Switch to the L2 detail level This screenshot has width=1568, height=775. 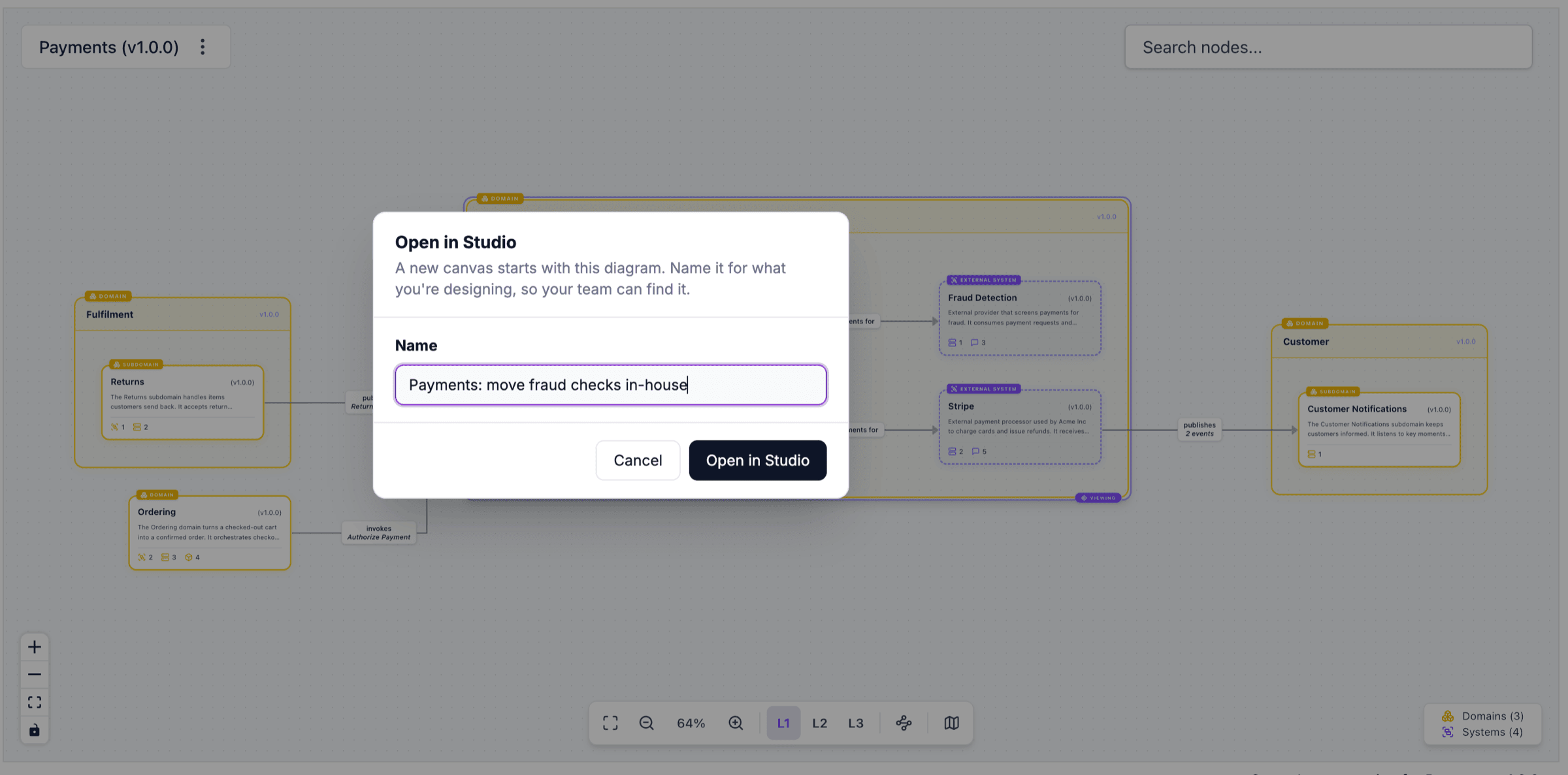point(820,723)
